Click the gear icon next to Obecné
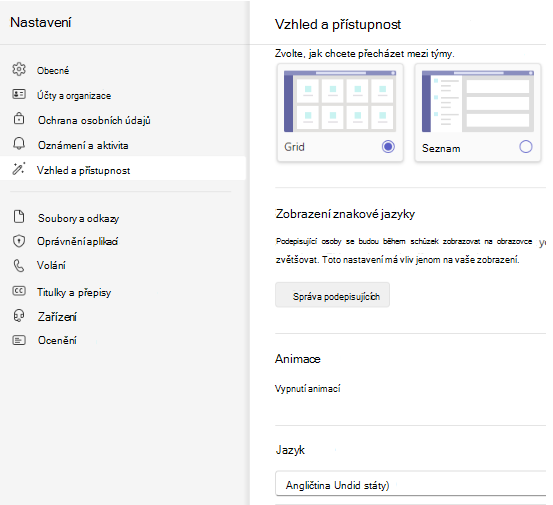553x505 pixels. (x=19, y=69)
